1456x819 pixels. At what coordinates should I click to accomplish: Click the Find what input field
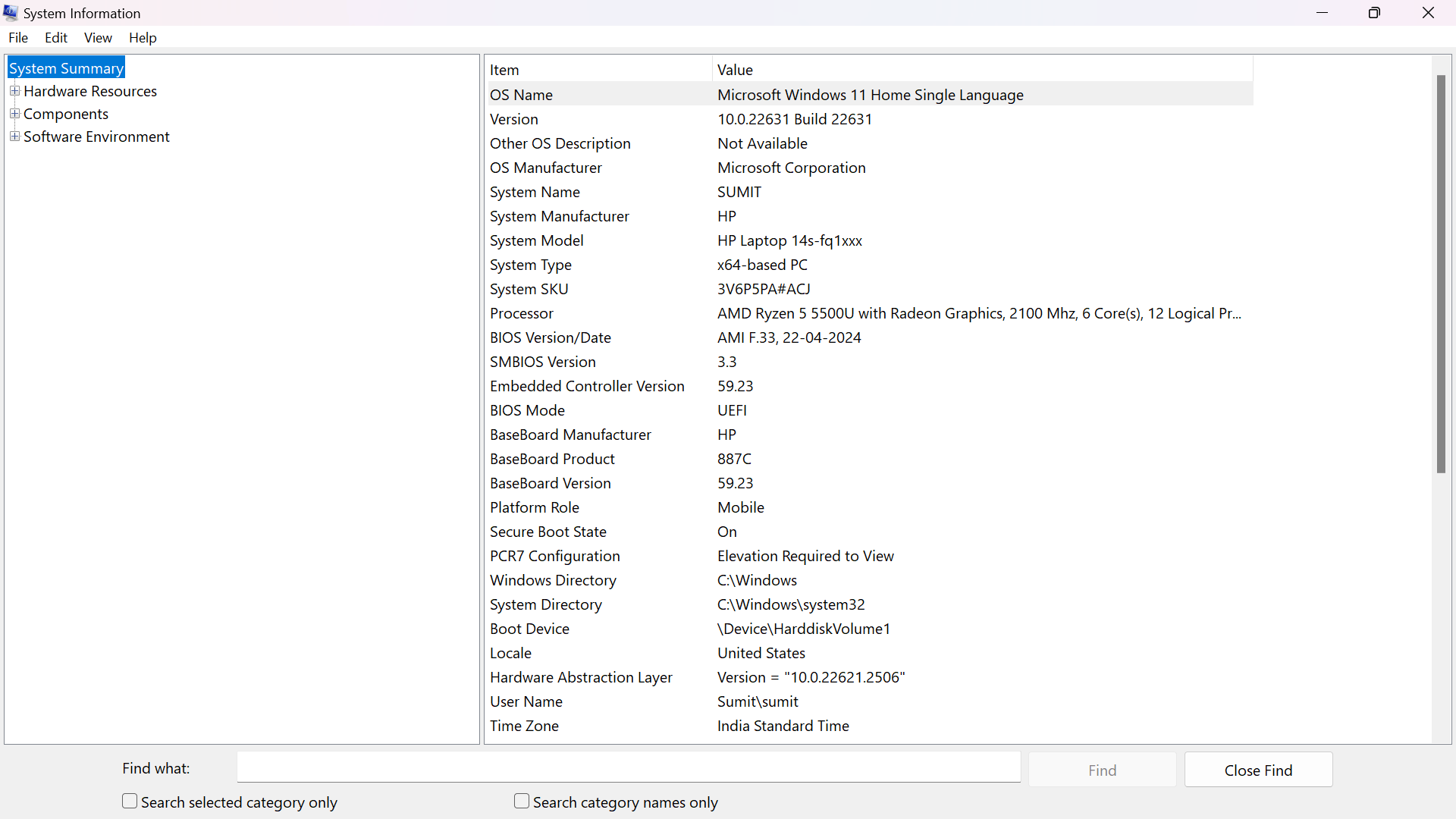pos(629,767)
